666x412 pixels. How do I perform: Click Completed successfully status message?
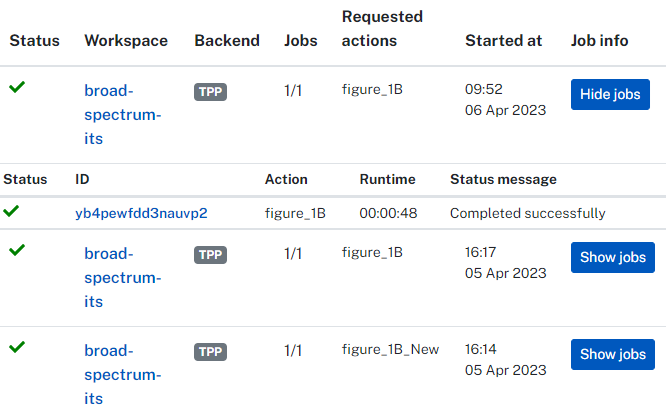pos(527,213)
